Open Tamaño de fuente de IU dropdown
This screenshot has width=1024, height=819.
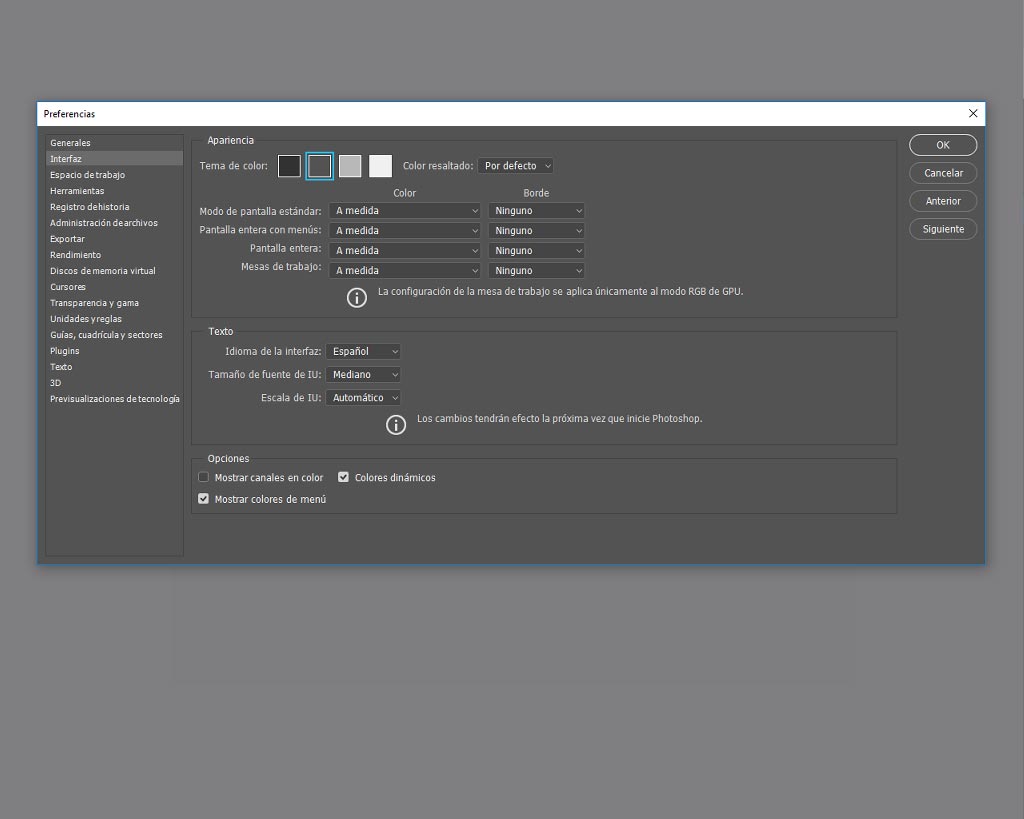[x=363, y=375]
